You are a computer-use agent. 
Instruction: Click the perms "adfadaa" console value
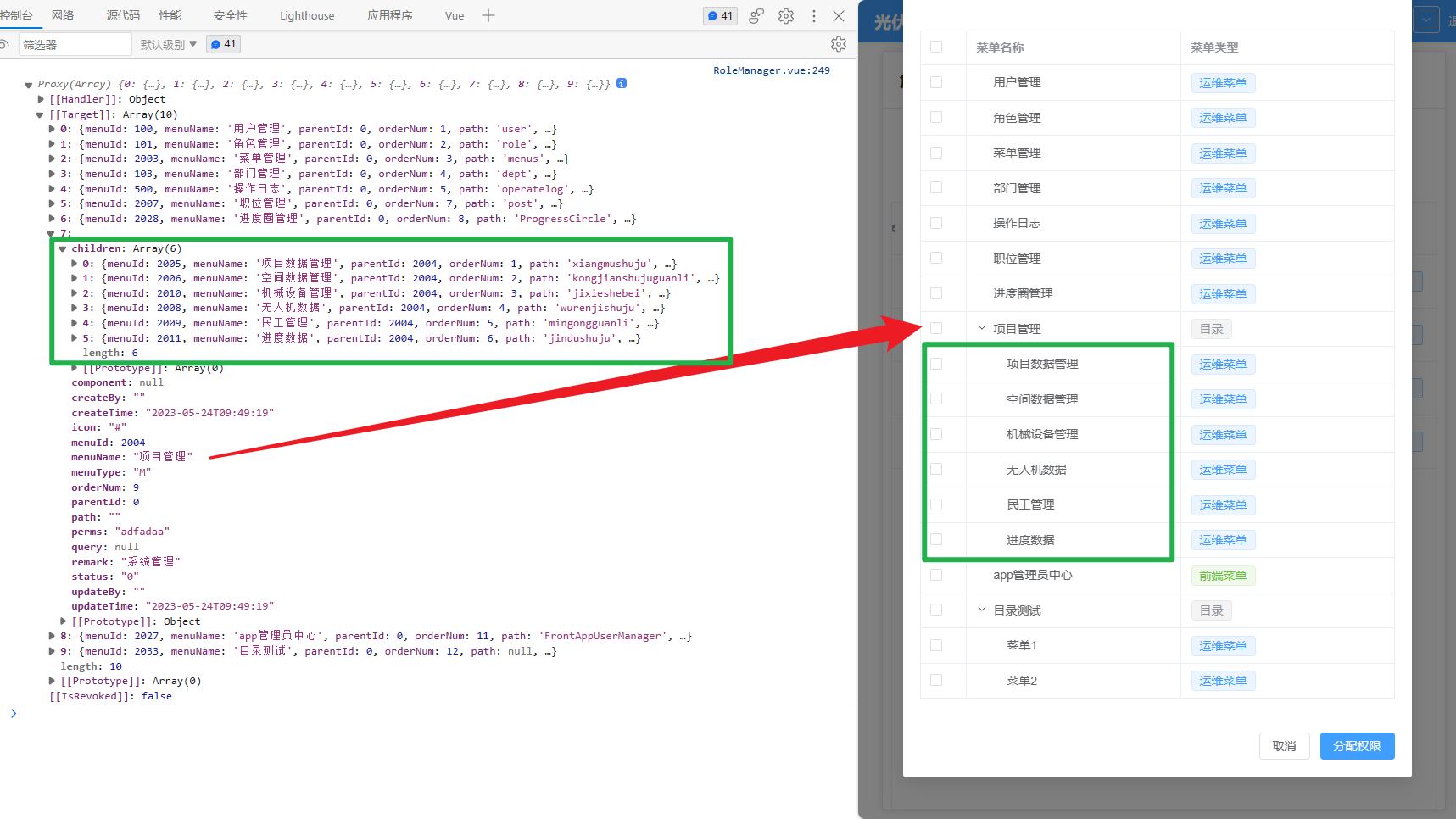(142, 532)
